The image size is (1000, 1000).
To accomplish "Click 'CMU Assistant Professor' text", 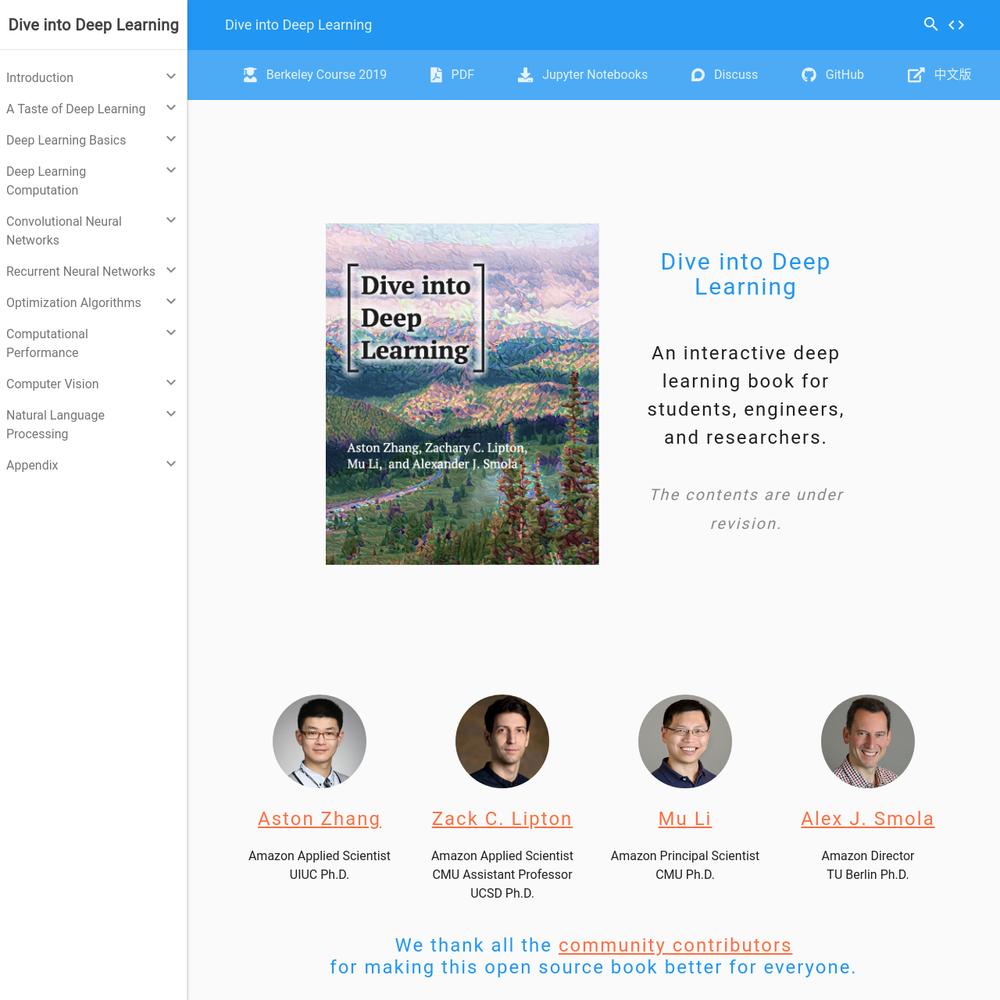I will click(x=502, y=874).
